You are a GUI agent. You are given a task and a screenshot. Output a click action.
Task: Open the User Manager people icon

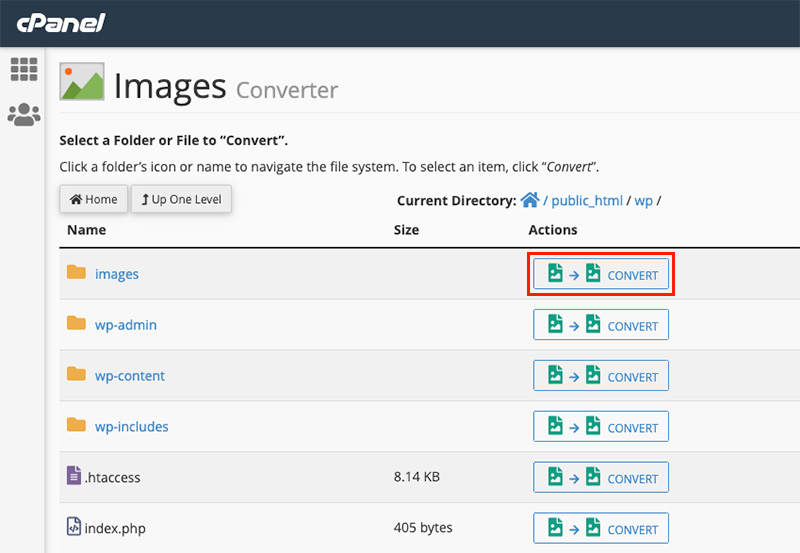pos(23,115)
